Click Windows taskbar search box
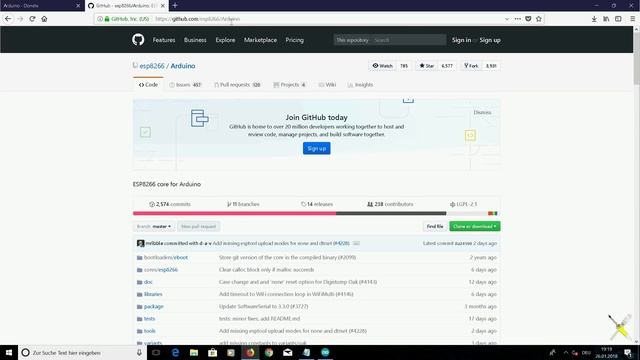640x360 pixels. [82, 353]
